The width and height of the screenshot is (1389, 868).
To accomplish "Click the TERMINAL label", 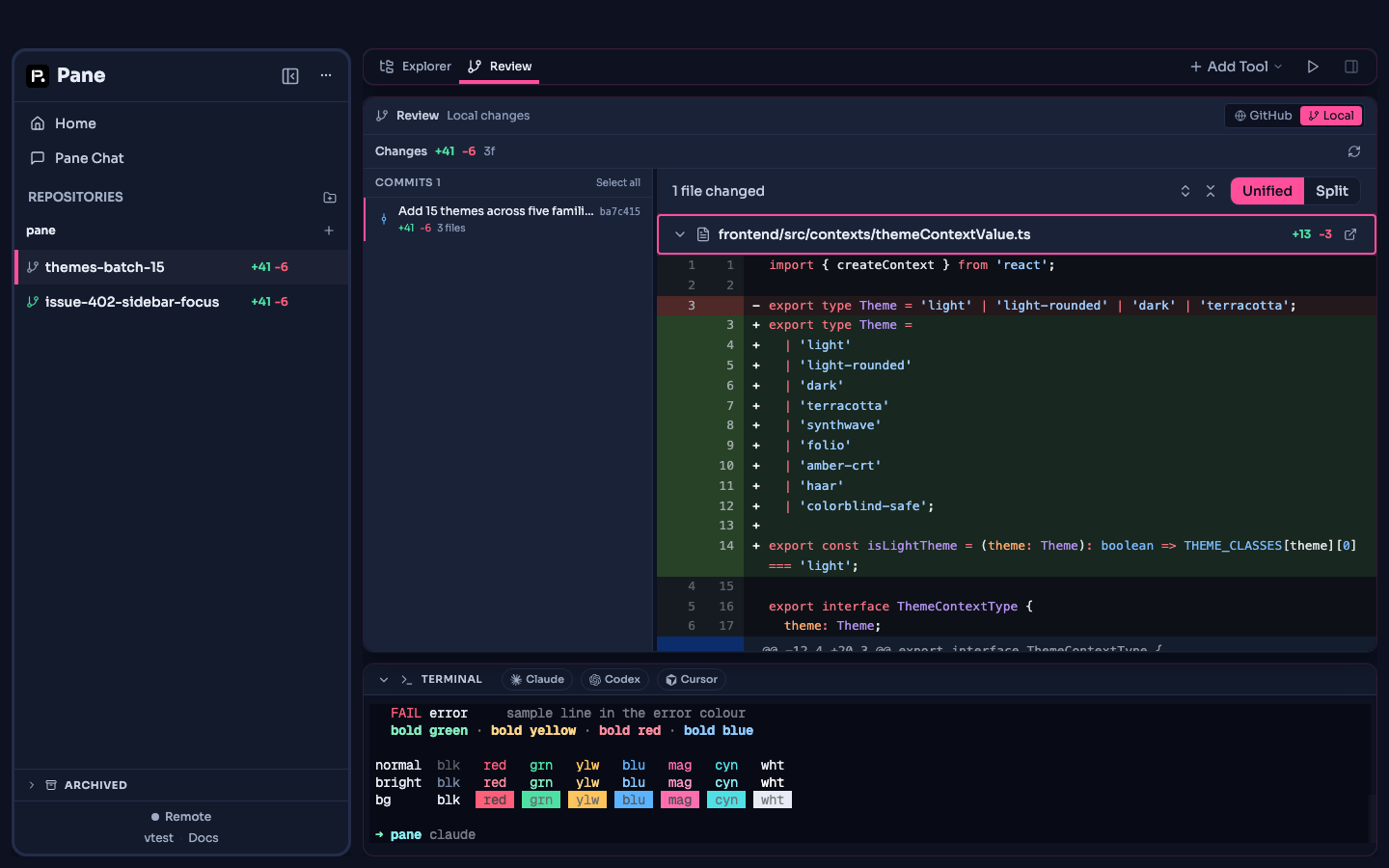I will click(451, 680).
